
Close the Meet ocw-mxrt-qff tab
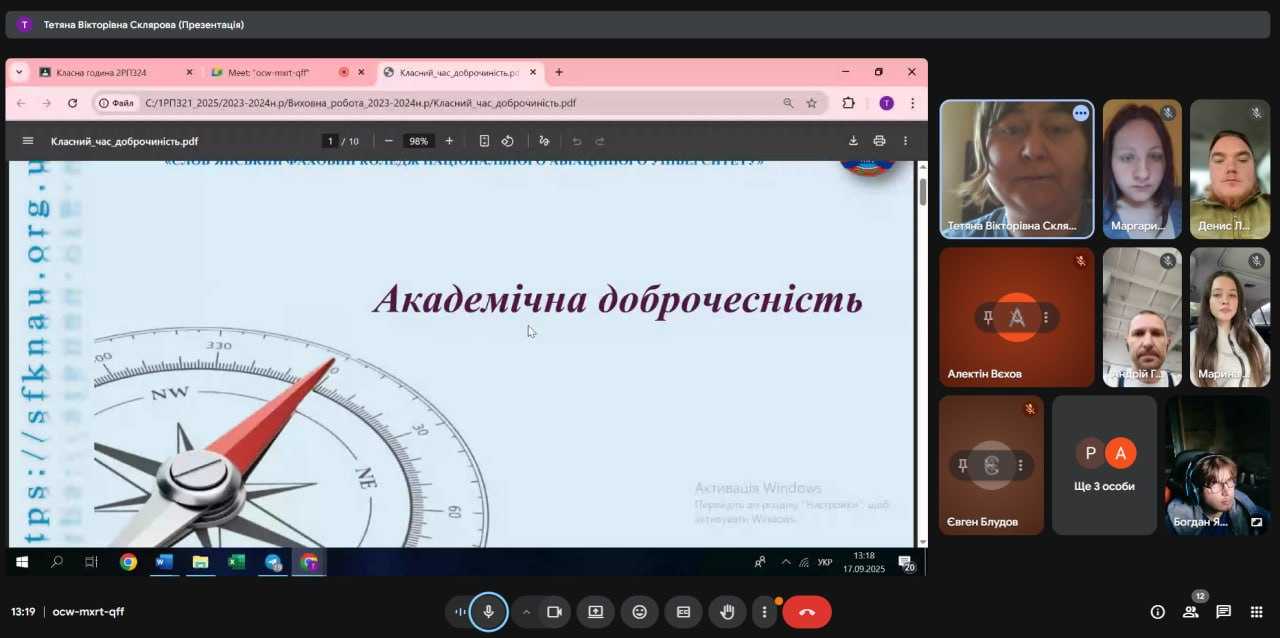[x=361, y=72]
